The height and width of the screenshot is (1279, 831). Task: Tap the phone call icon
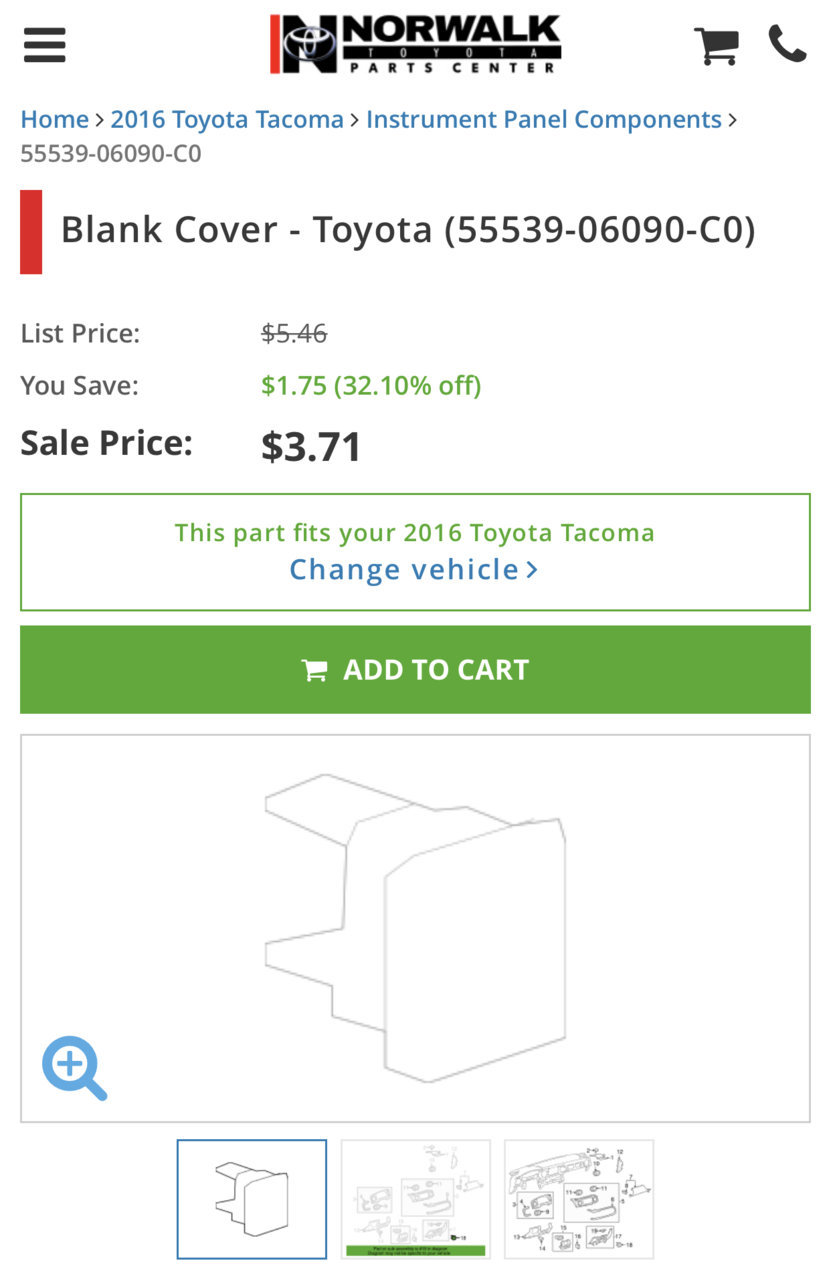(x=787, y=44)
